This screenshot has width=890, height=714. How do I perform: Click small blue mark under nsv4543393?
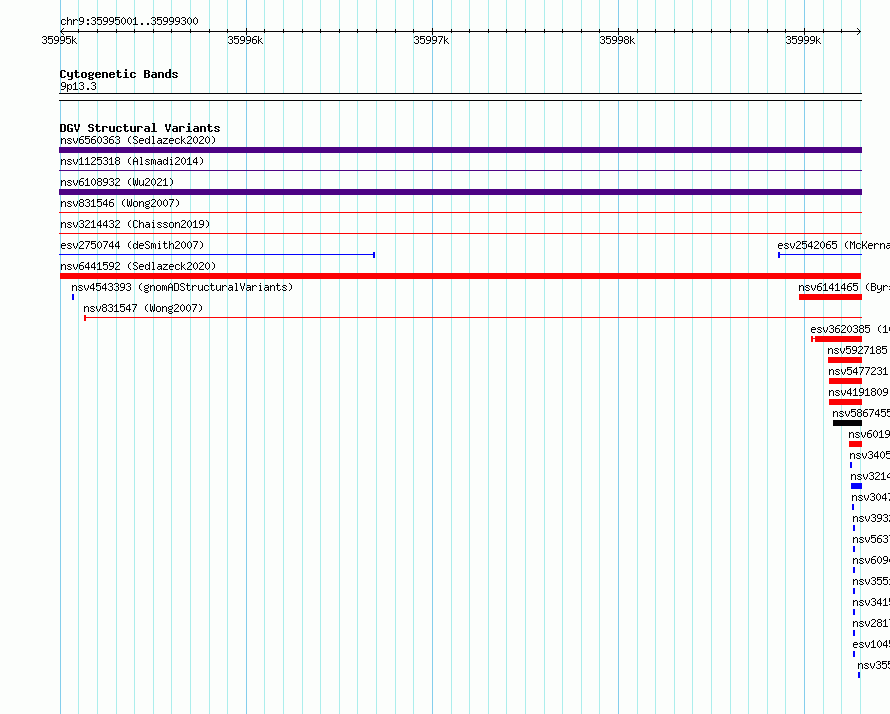(73, 297)
